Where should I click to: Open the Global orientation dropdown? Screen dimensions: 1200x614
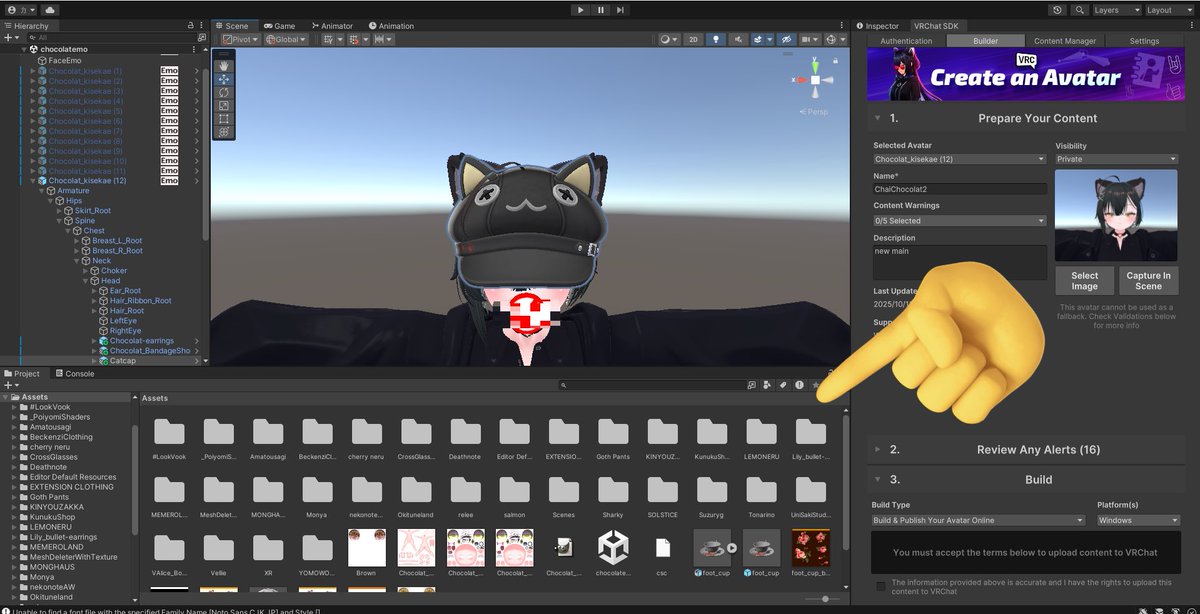tap(285, 40)
